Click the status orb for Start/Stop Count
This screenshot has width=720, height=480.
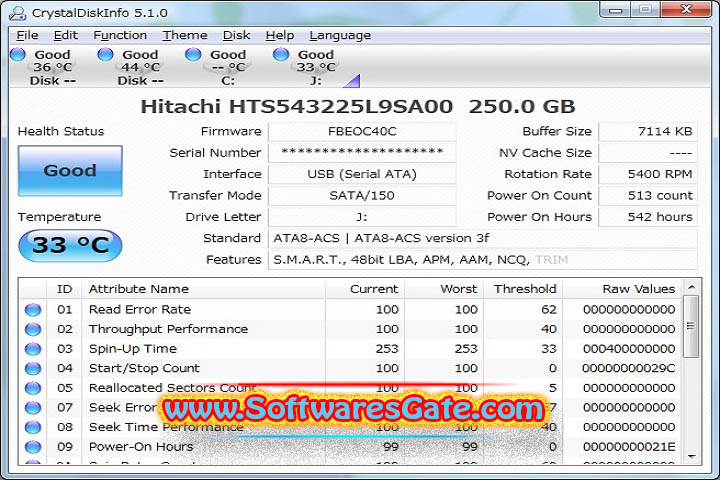click(33, 368)
